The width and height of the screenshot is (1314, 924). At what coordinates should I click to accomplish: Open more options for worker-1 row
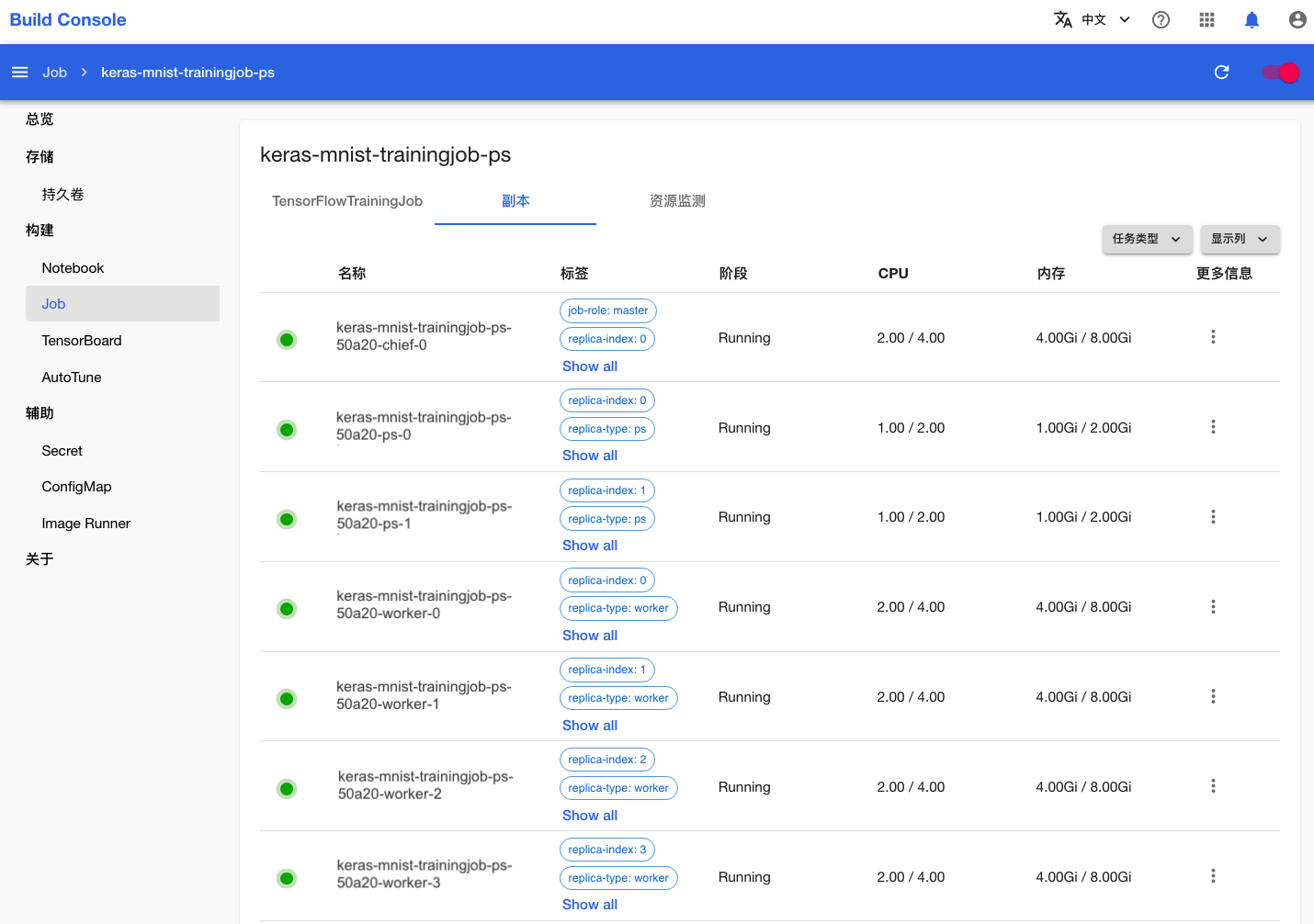click(x=1213, y=697)
